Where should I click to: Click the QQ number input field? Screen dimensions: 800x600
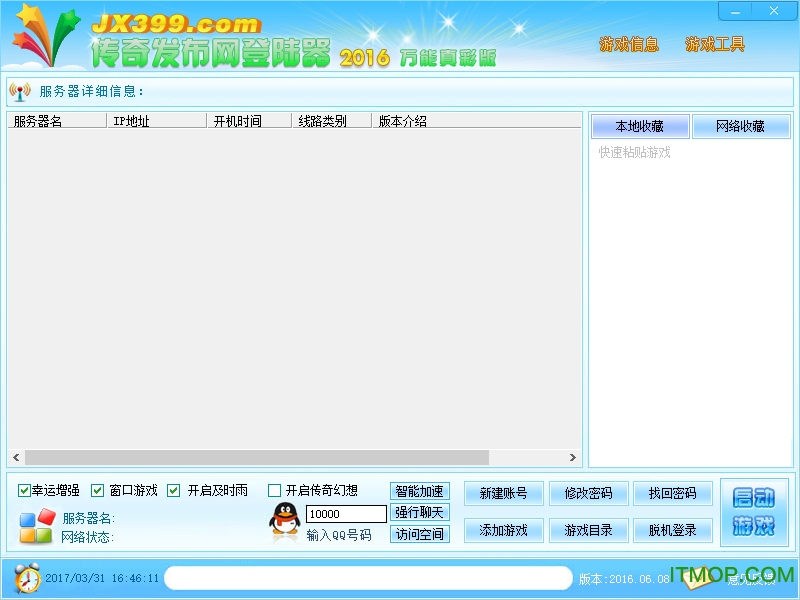[346, 514]
